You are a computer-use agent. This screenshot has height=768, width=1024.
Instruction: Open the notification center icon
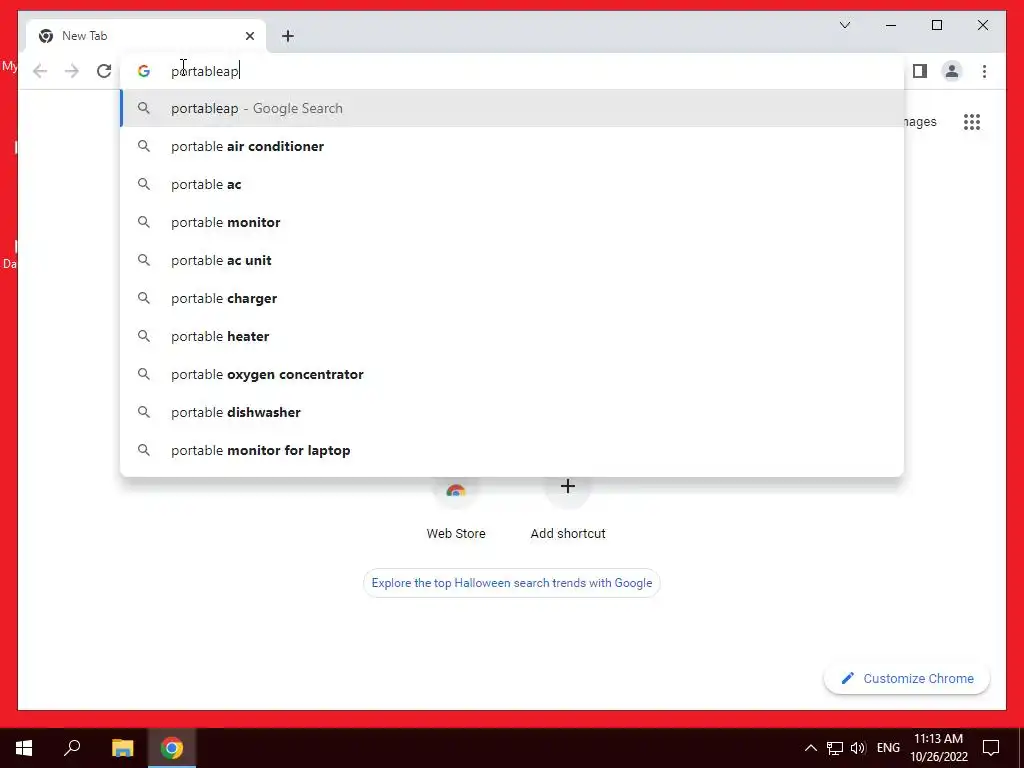(x=991, y=748)
